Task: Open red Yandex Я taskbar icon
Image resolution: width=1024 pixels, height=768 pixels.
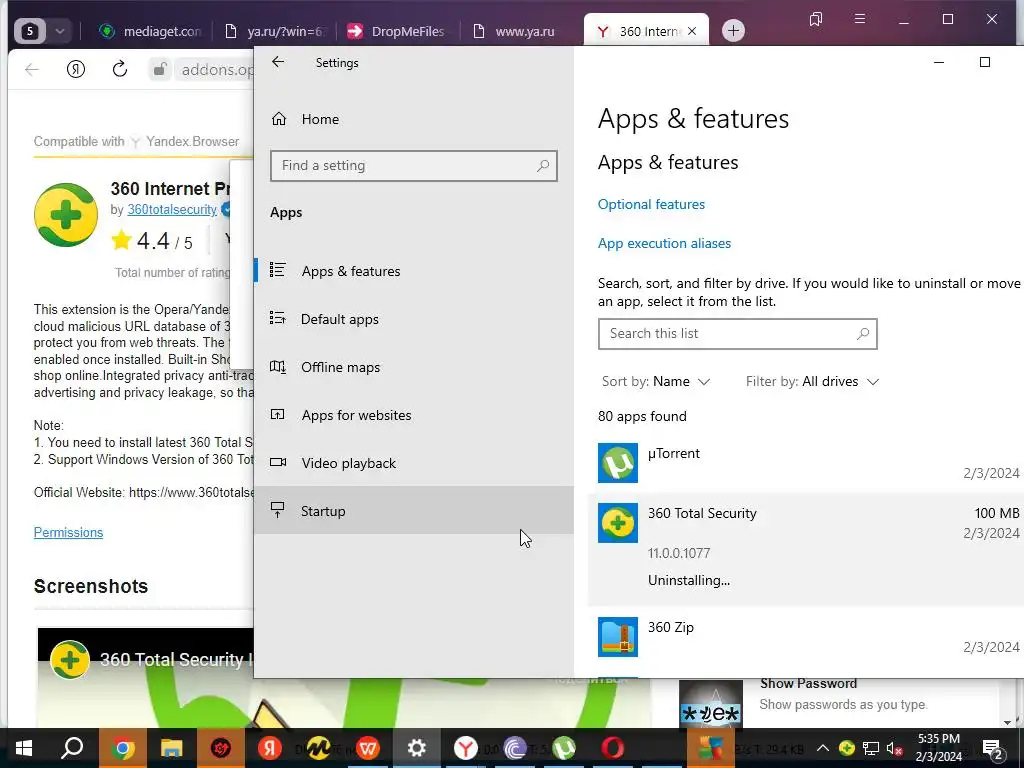Action: (x=270, y=748)
